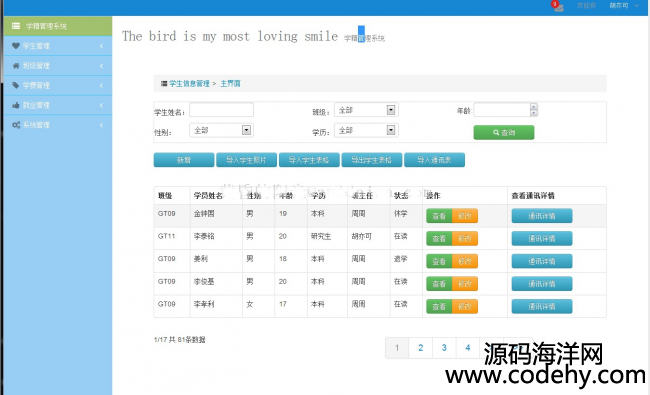The width and height of the screenshot is (650, 395).
Task: Open the mail notification icon with red badge
Action: [558, 6]
